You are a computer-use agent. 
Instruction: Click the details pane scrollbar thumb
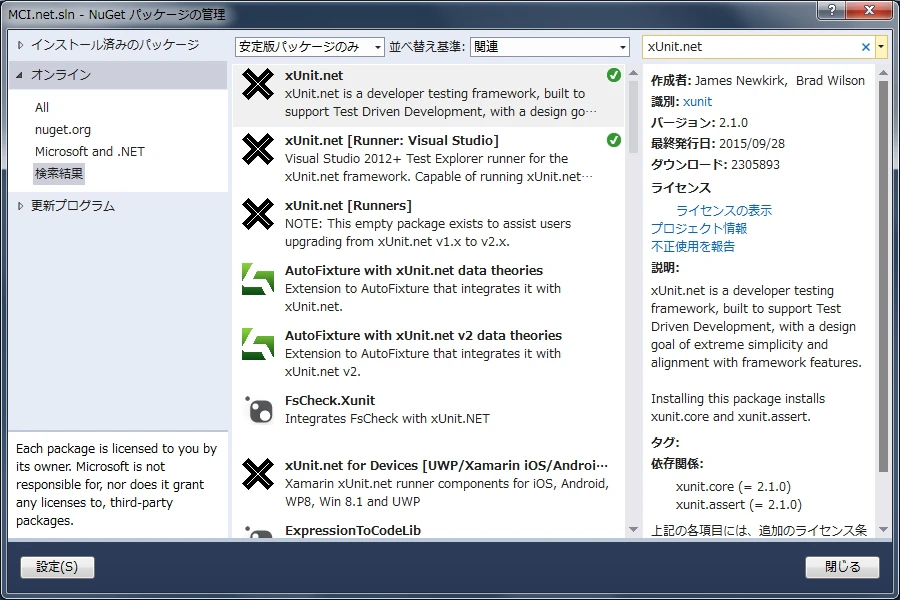884,276
